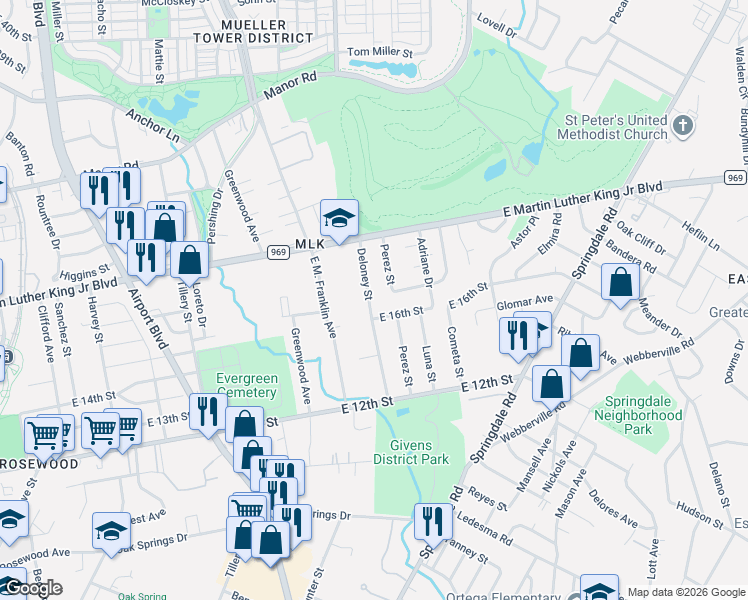
Task: Click the Map data ©2026 Google attribution
Action: (x=686, y=593)
